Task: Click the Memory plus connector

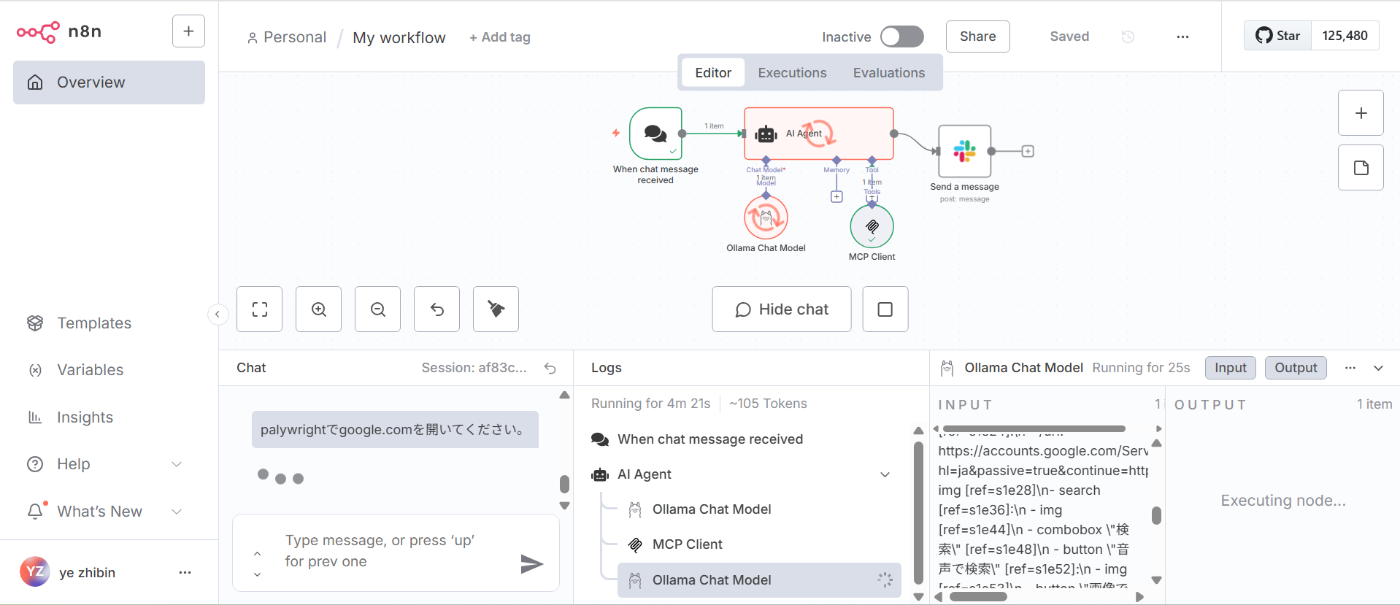Action: [837, 196]
